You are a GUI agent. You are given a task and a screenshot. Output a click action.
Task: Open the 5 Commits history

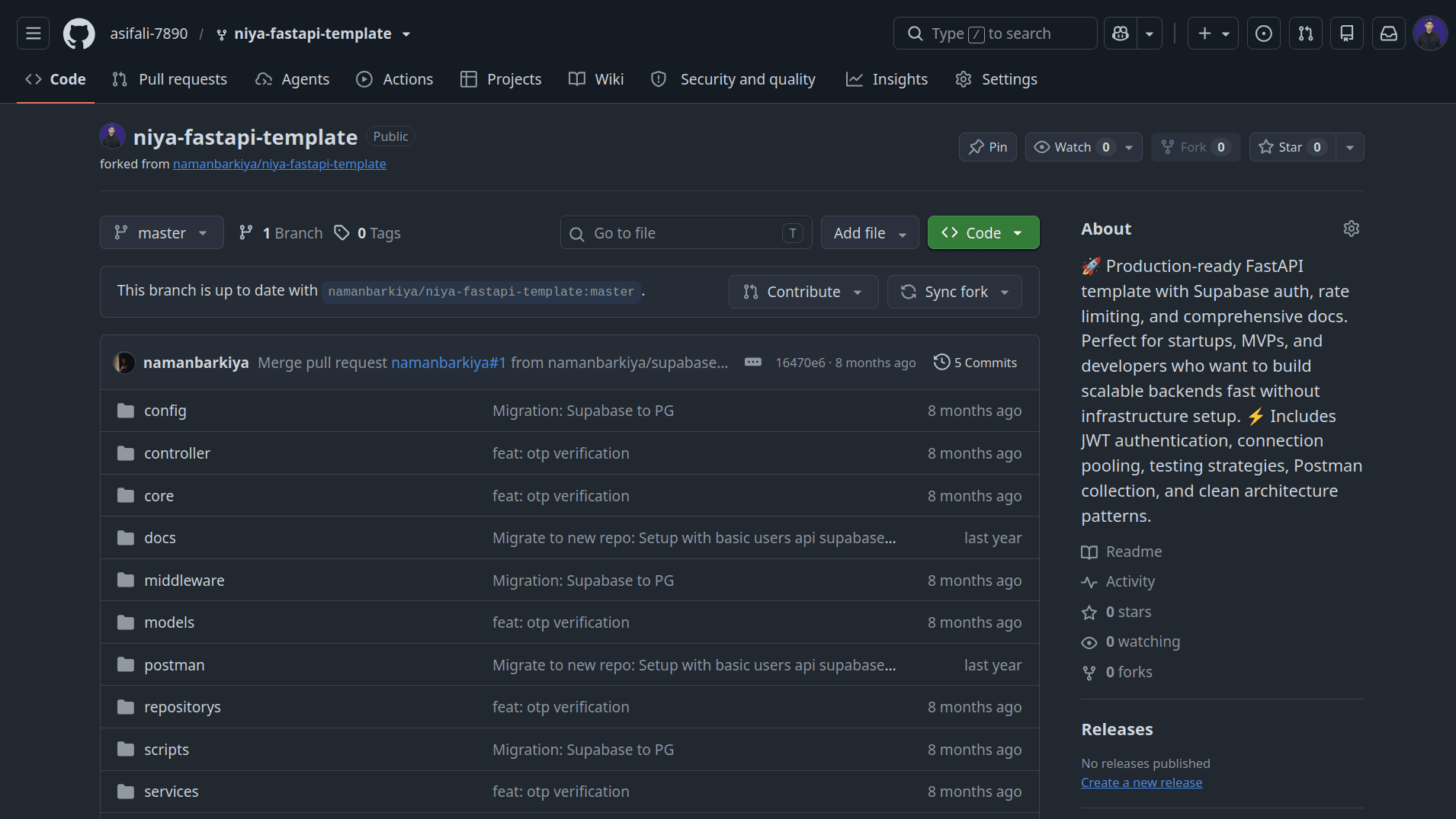tap(976, 363)
